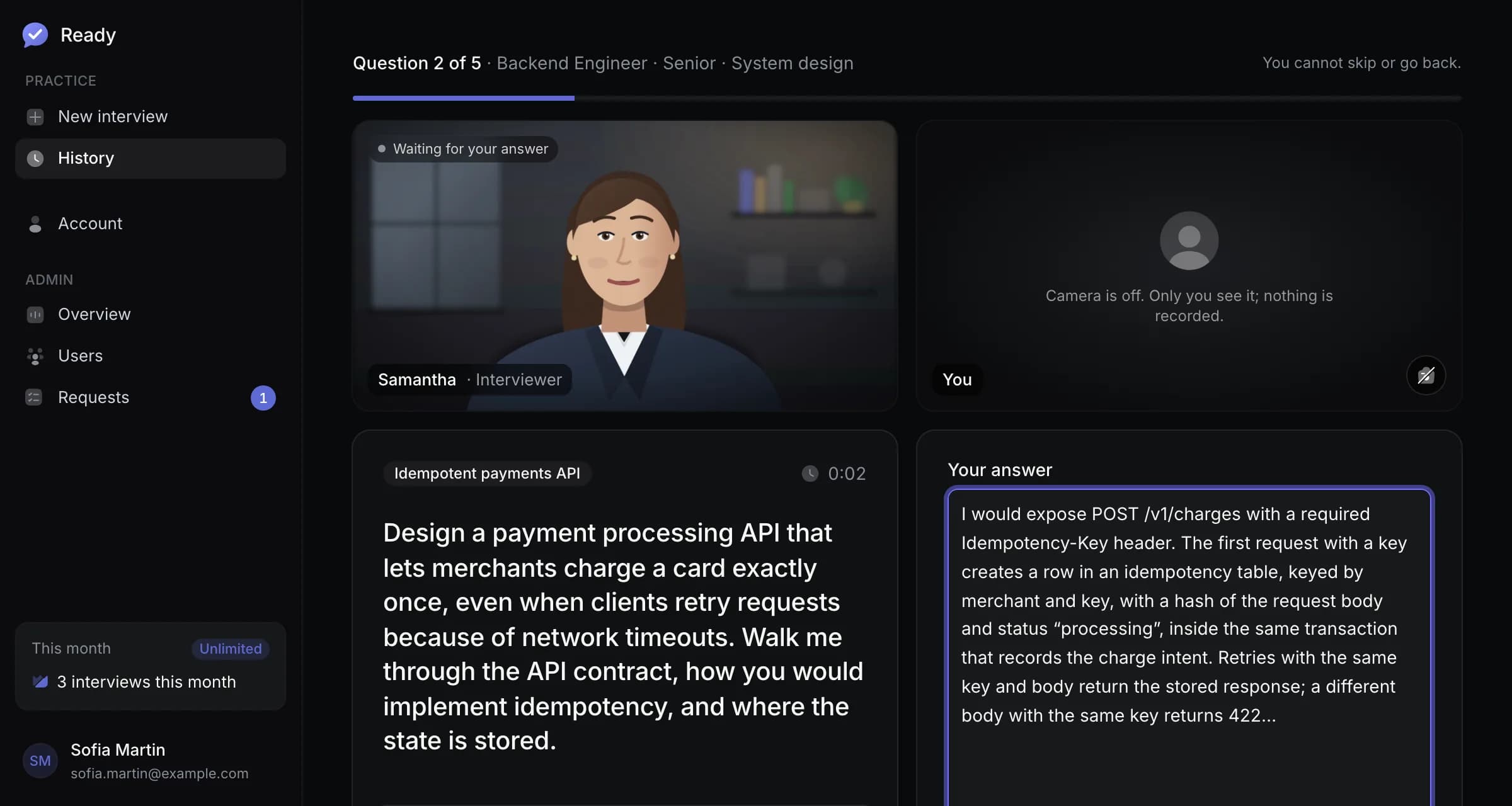Image resolution: width=1512 pixels, height=806 pixels.
Task: Open the admin Requests page
Action: click(151, 398)
